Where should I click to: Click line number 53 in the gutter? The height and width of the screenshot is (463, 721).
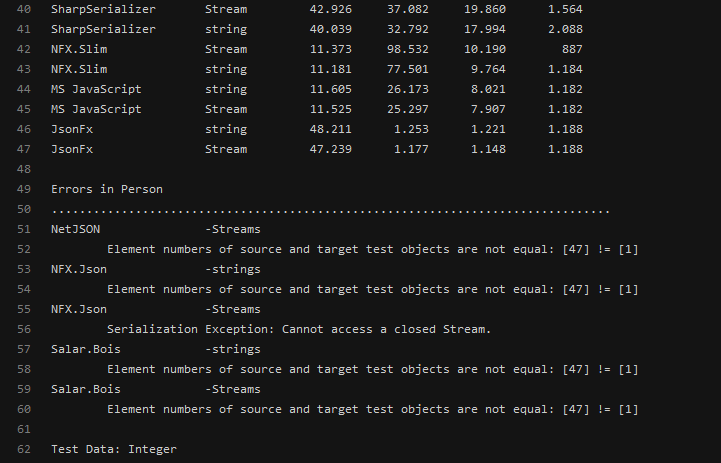click(x=25, y=269)
